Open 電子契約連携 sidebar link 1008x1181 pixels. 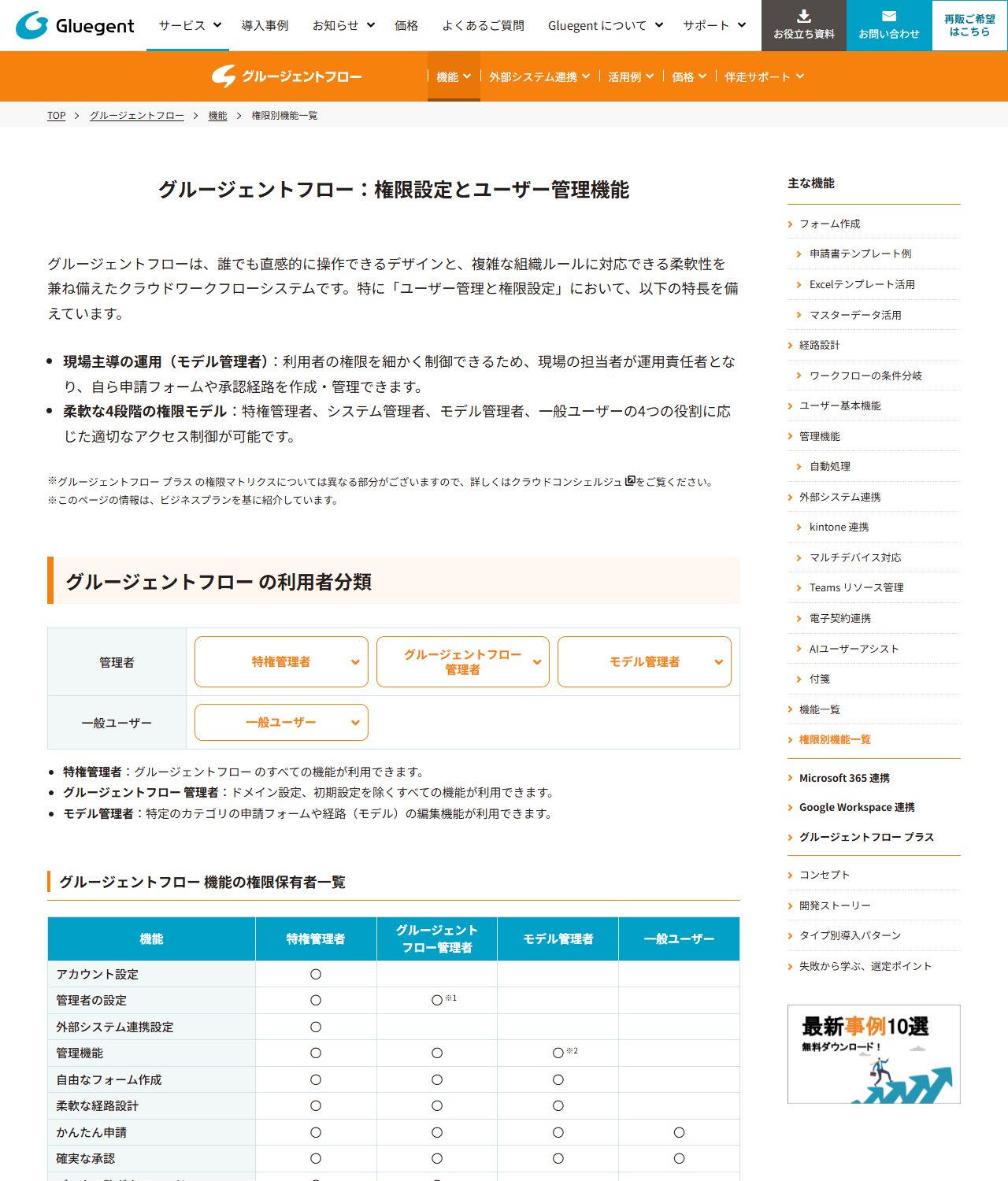tap(840, 618)
